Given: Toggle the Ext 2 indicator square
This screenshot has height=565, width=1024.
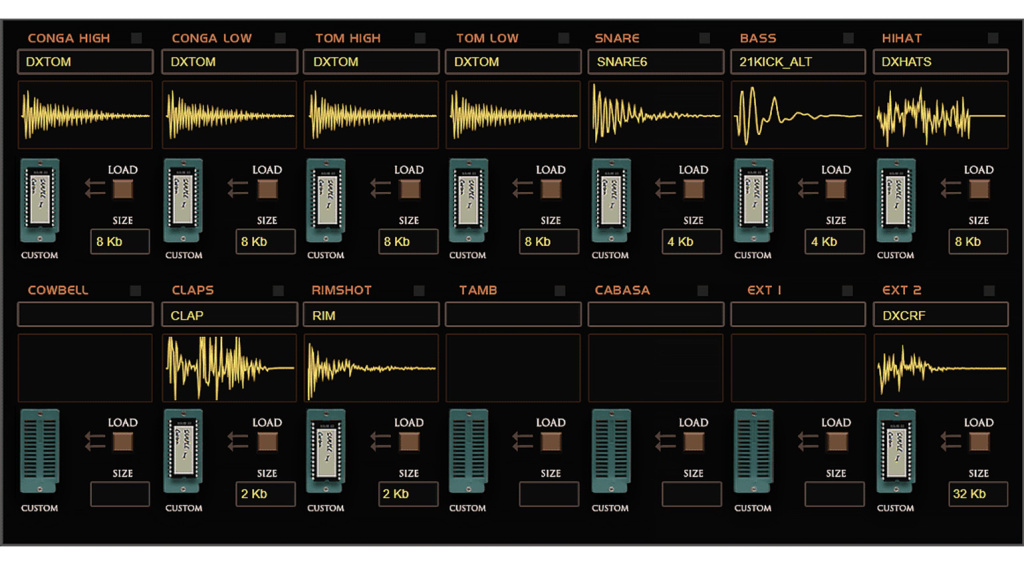Looking at the screenshot, I should tap(989, 290).
